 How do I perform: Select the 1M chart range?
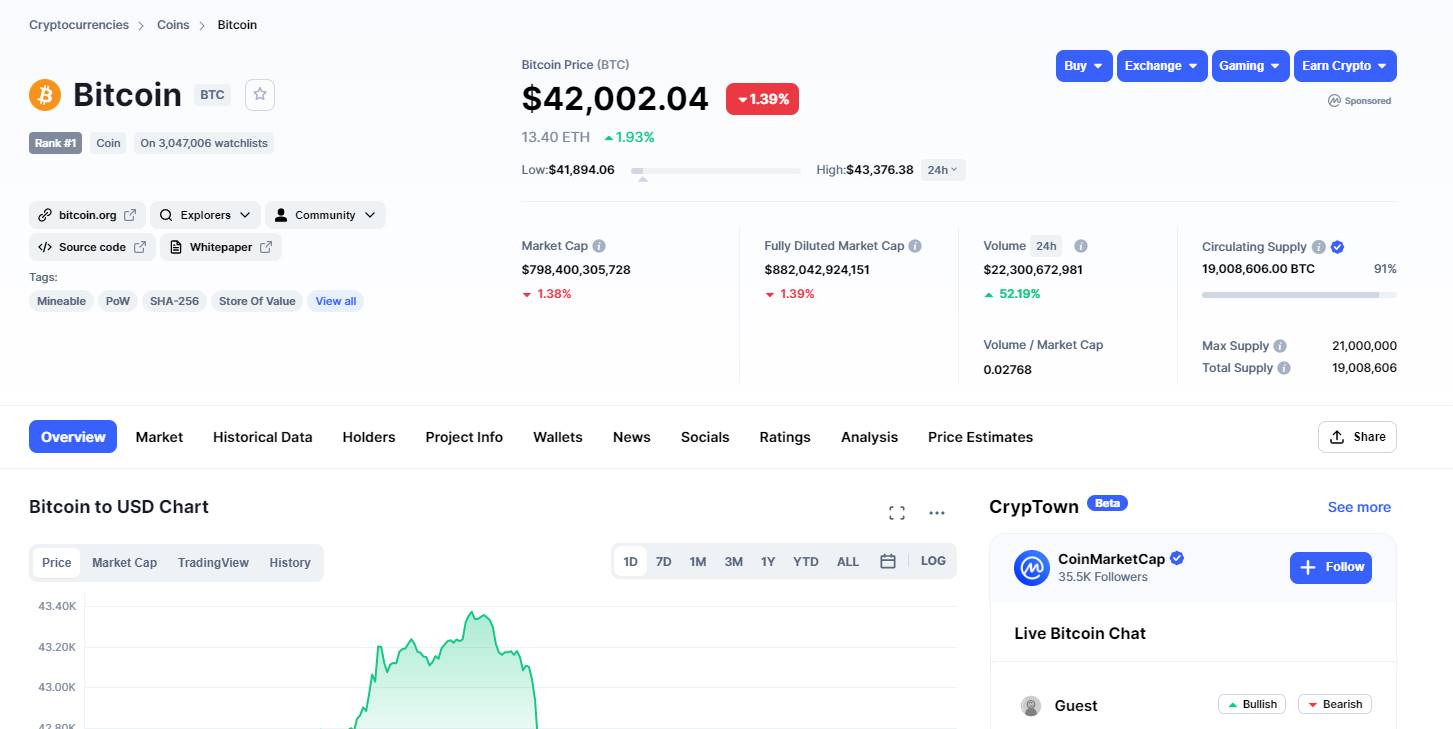[x=698, y=562]
